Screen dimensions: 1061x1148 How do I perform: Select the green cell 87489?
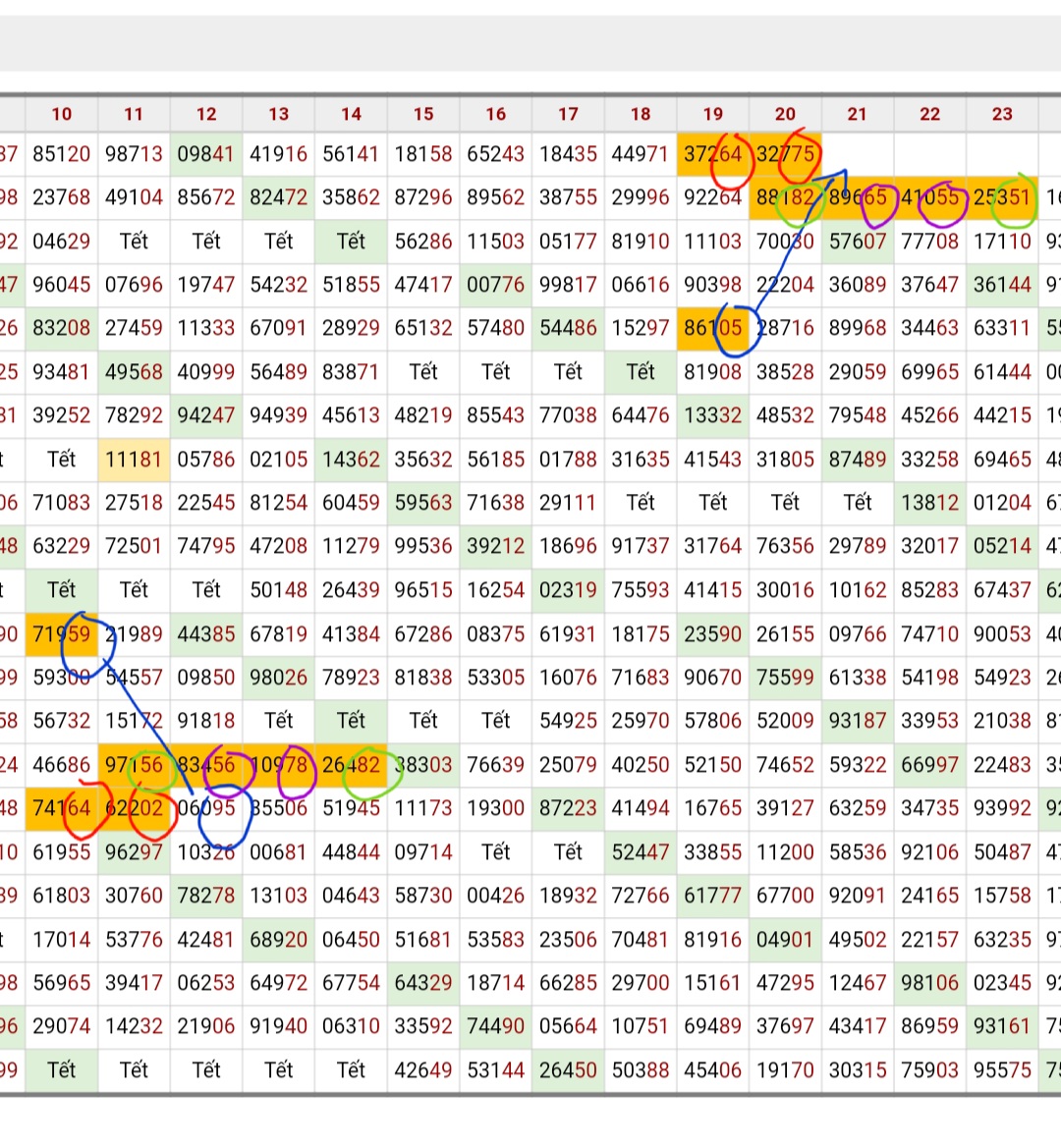click(x=858, y=460)
